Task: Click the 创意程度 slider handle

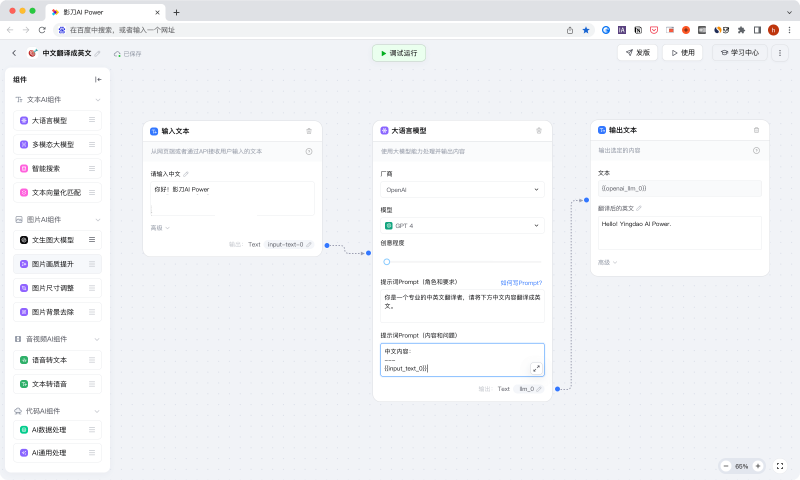Action: 387,261
